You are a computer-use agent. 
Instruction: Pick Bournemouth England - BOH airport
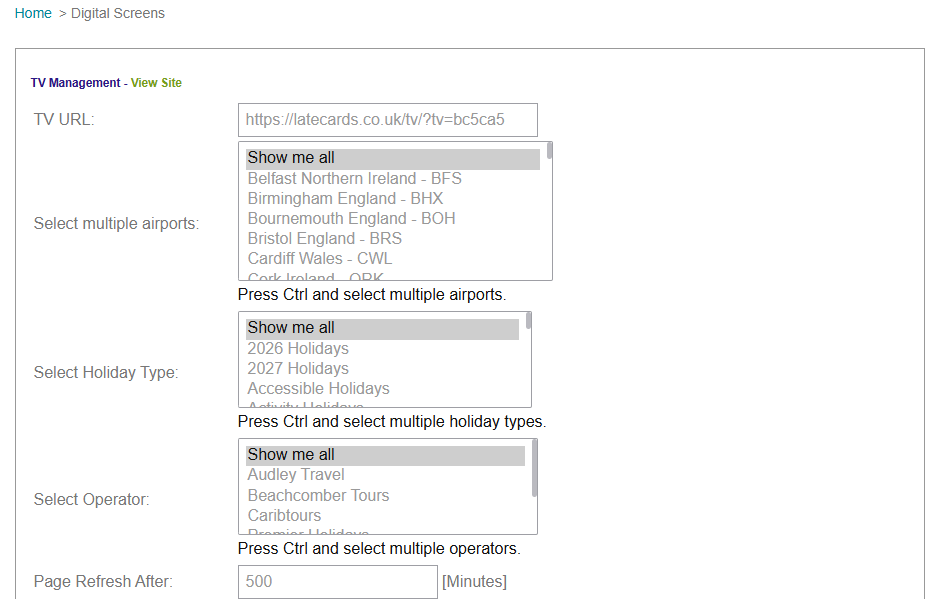(x=351, y=219)
